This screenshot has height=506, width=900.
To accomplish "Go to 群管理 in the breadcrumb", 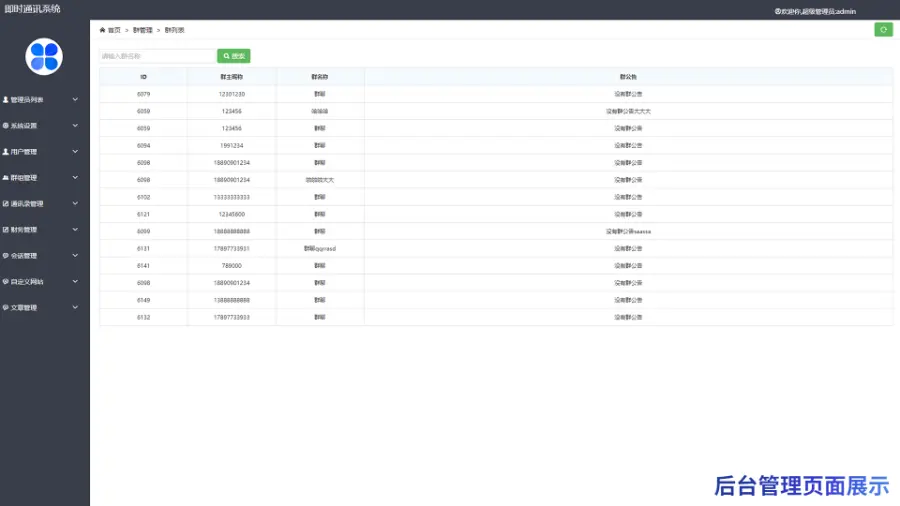I will click(143, 30).
